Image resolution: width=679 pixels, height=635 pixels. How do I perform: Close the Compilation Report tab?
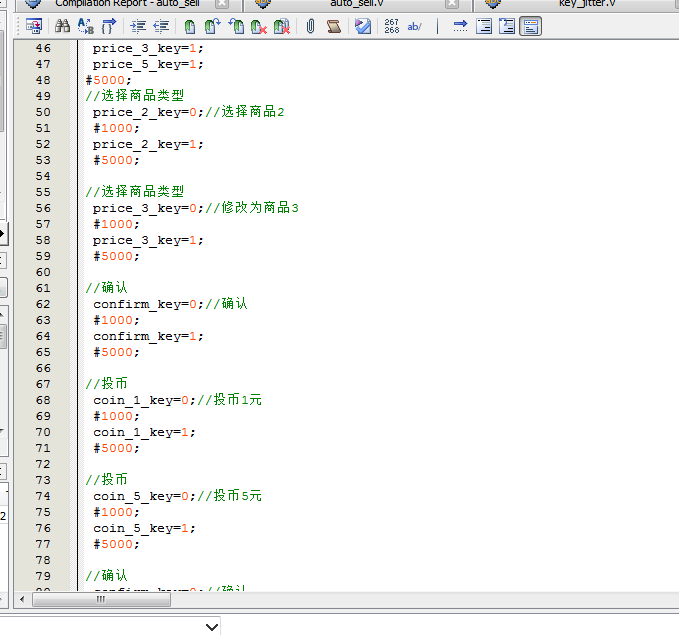coord(223,3)
